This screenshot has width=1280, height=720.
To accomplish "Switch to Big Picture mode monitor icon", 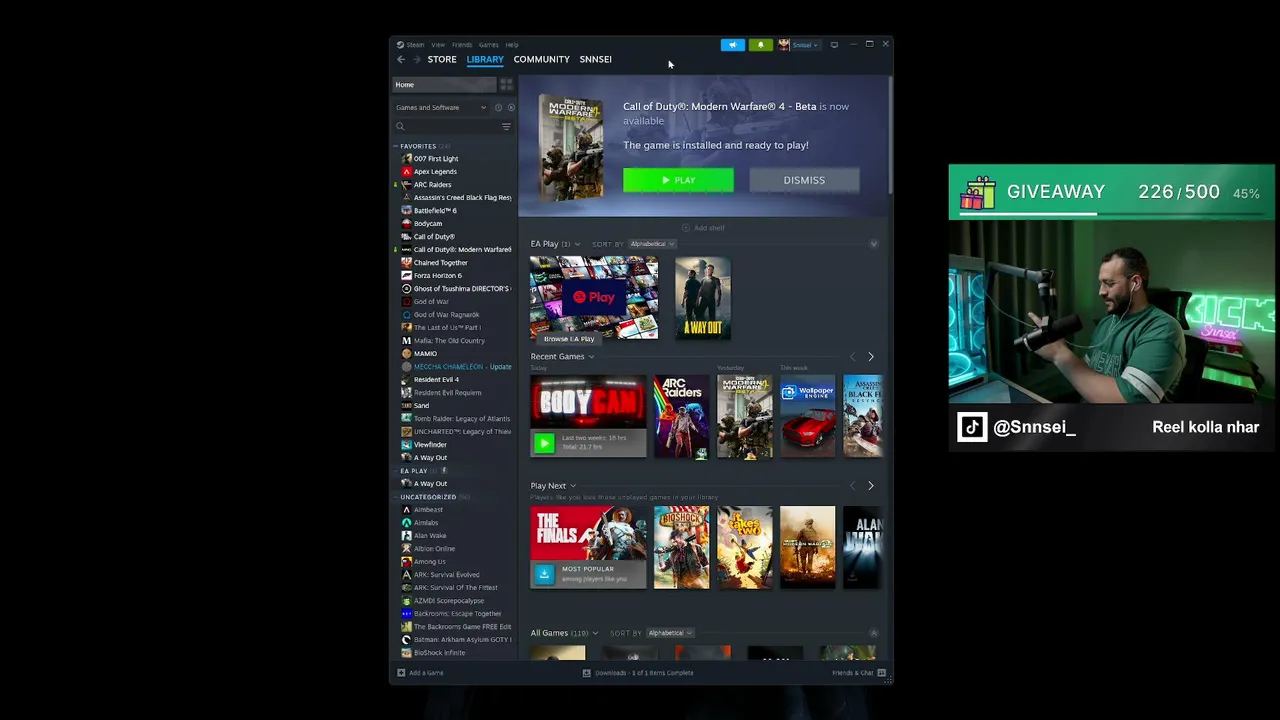I will 834,45.
